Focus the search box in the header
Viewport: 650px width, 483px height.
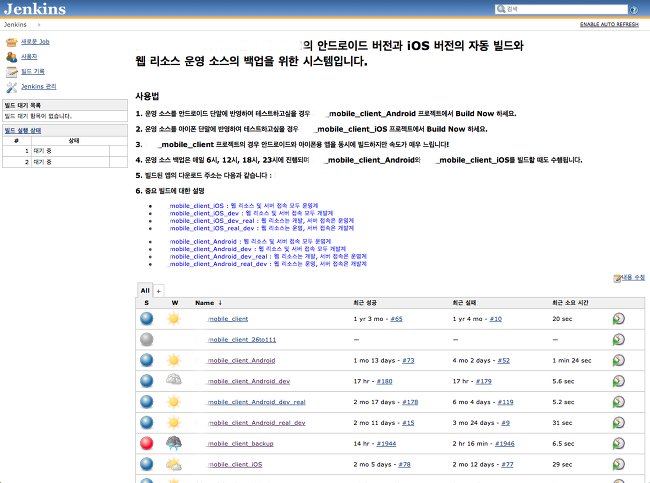561,9
